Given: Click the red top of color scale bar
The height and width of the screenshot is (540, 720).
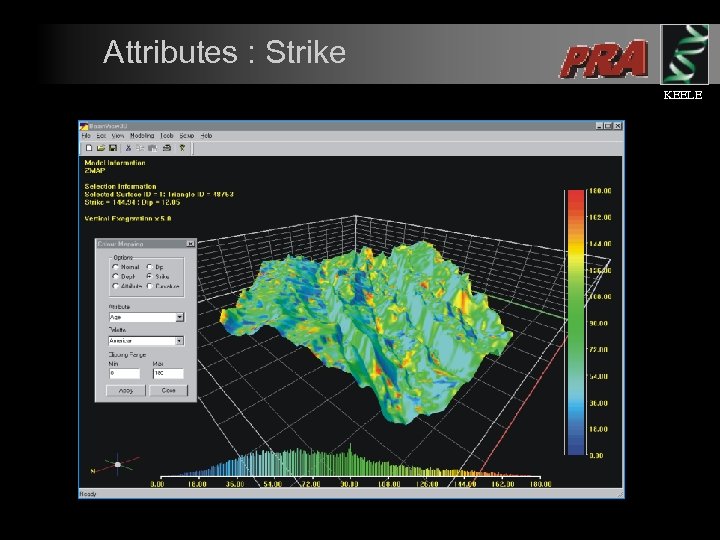Looking at the screenshot, I should 575,193.
